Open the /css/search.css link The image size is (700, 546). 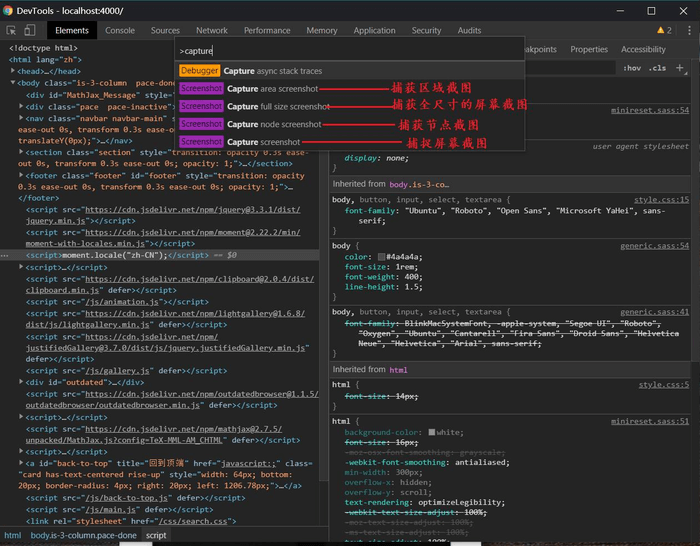[x=192, y=521]
